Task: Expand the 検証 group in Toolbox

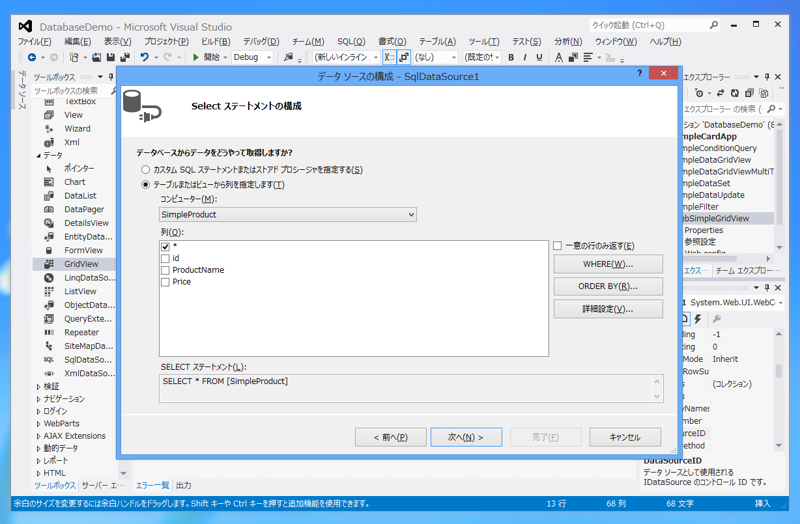Action: (38, 386)
